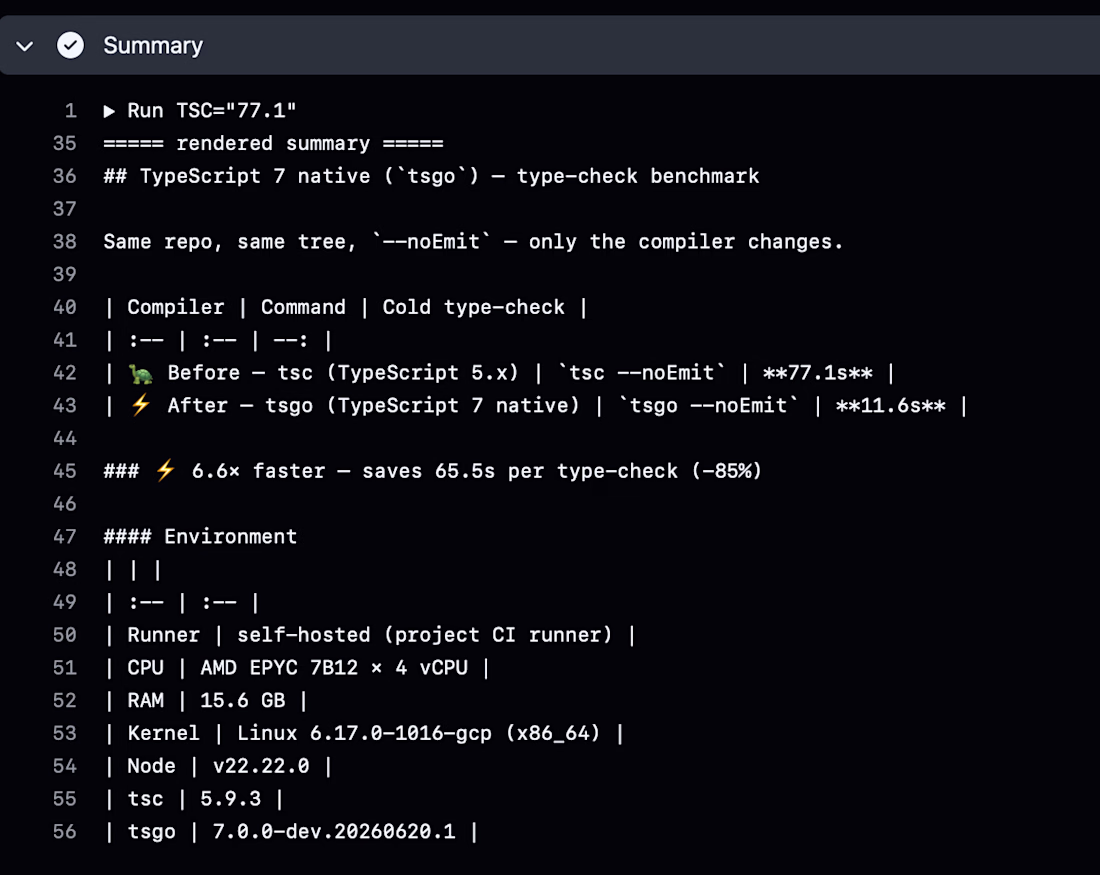Click the Runner self-hosted row

pyautogui.click(x=369, y=635)
